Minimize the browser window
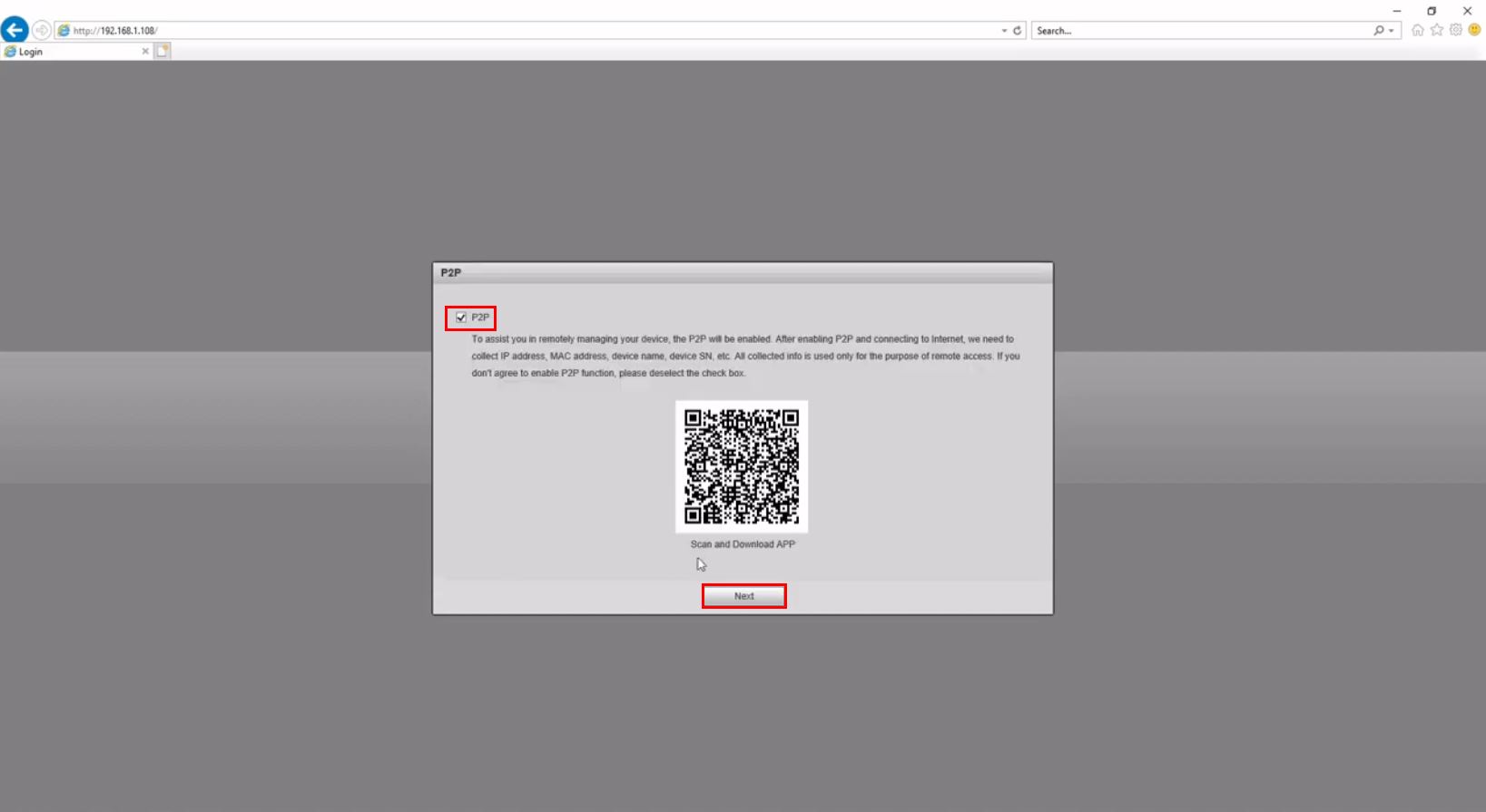This screenshot has height=812, width=1486. point(1397,11)
